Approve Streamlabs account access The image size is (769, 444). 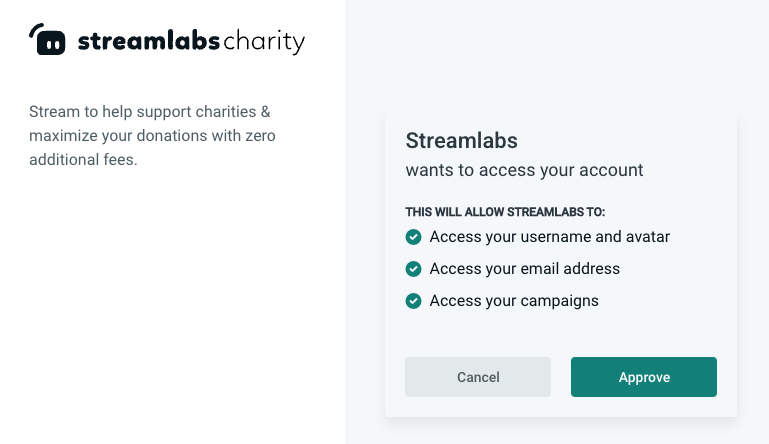[x=644, y=377]
